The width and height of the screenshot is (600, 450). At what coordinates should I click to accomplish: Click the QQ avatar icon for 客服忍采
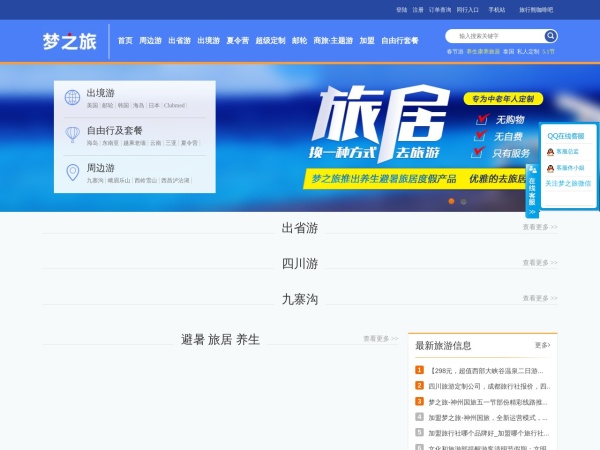[x=551, y=152]
